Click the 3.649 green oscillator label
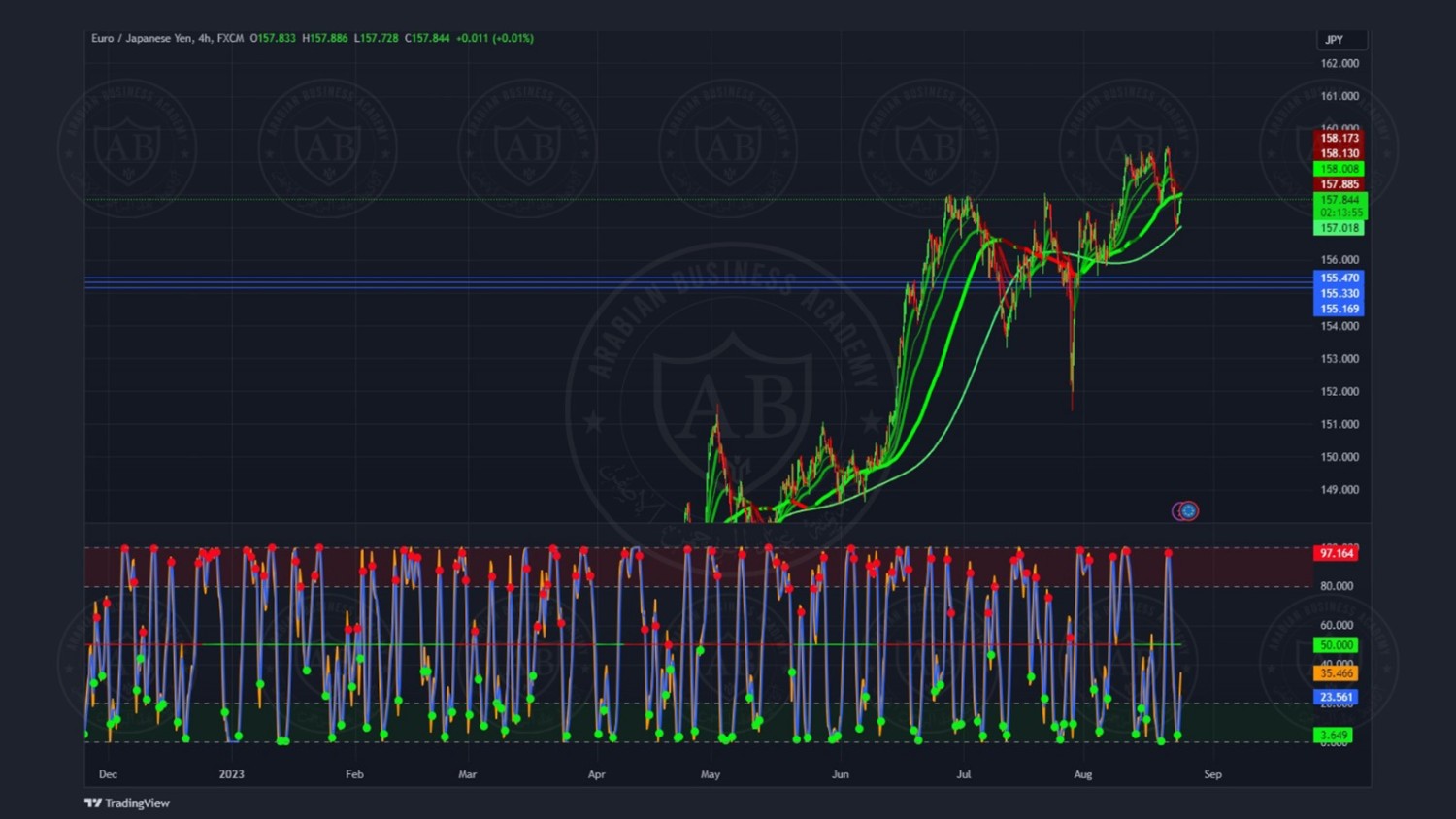 [1334, 735]
